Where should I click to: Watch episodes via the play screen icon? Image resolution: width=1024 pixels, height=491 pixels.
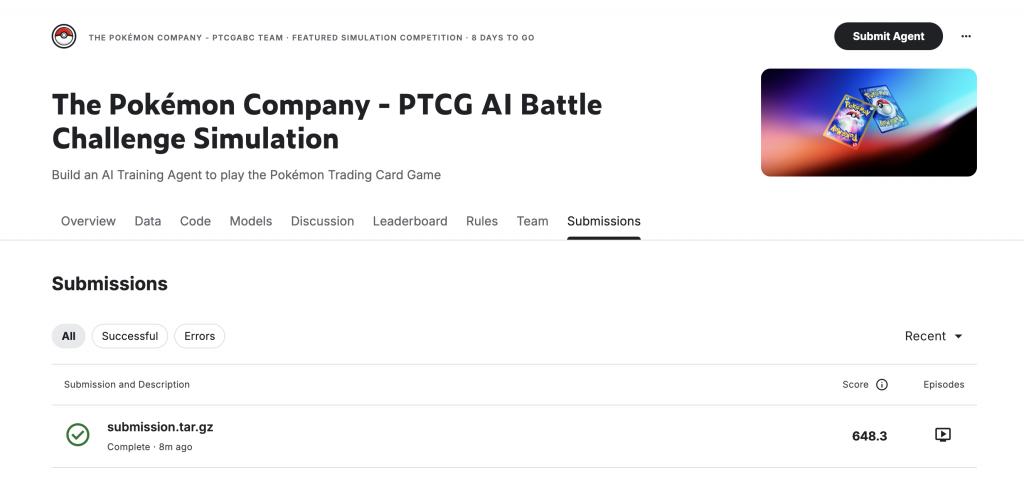coord(942,435)
